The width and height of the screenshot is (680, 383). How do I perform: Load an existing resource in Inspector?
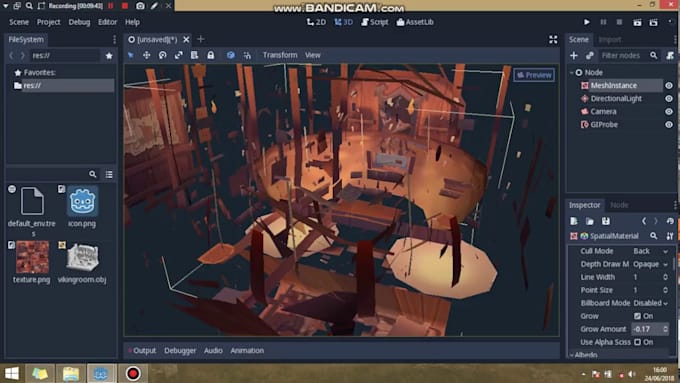590,221
